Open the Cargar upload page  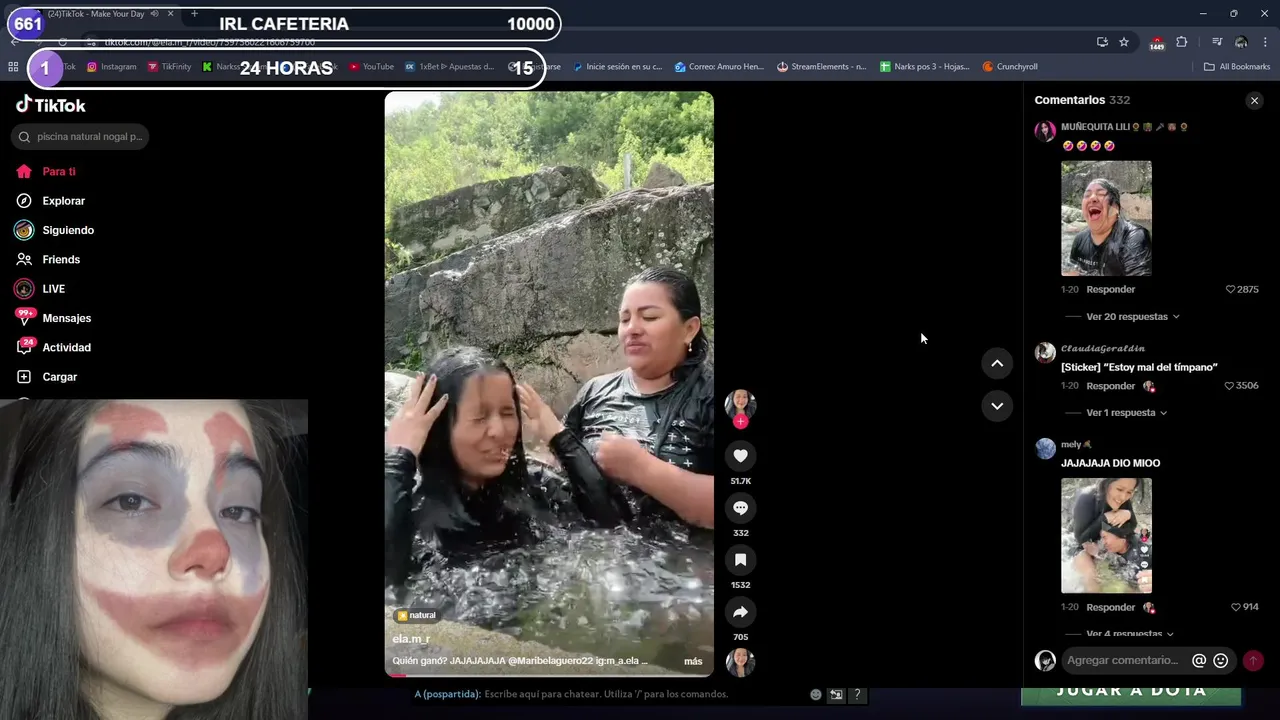click(46, 377)
